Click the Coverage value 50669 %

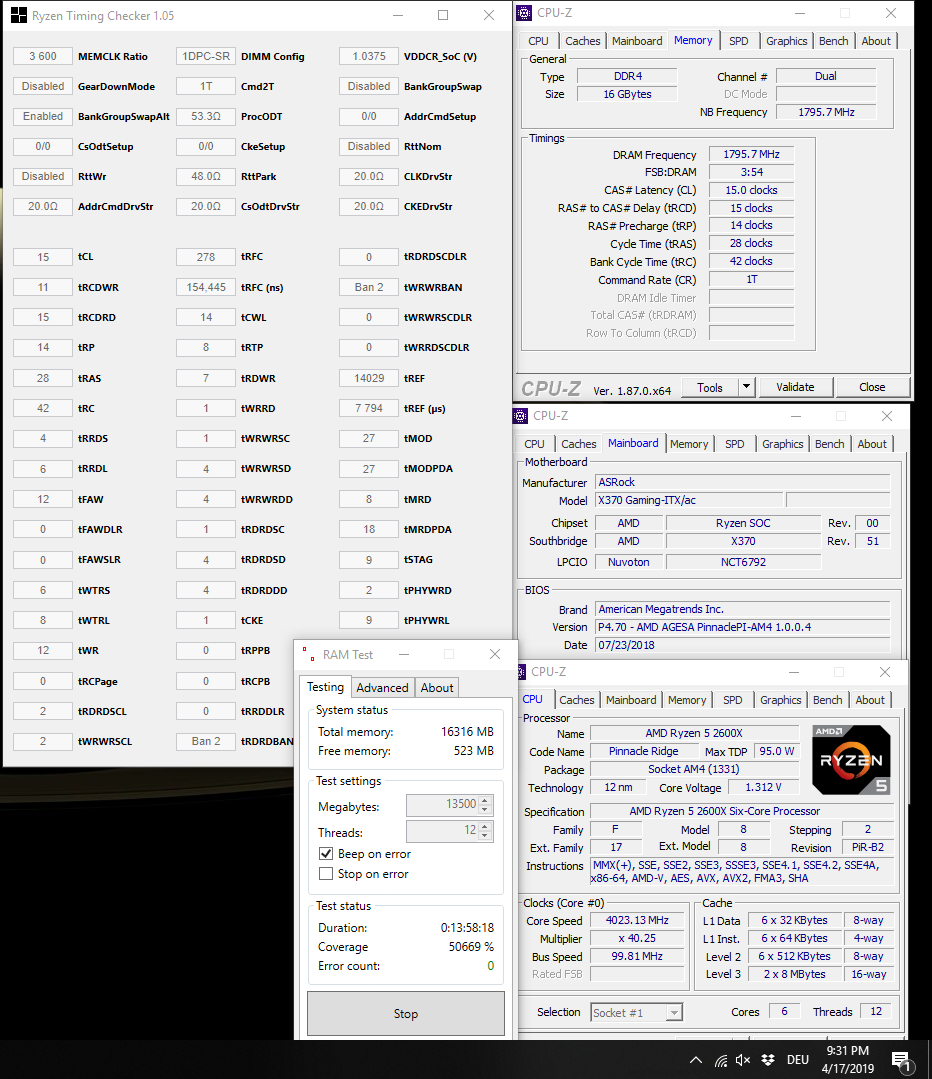[472, 947]
